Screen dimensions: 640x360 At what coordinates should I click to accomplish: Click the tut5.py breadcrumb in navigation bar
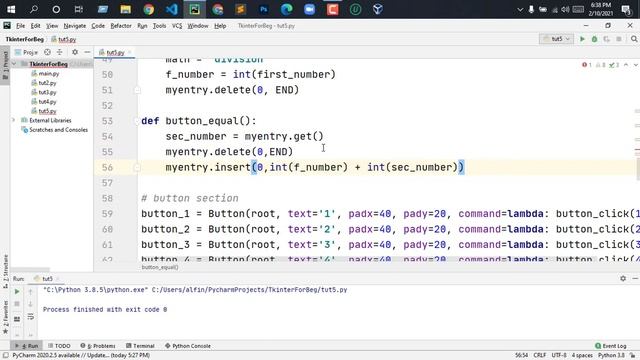pos(64,39)
